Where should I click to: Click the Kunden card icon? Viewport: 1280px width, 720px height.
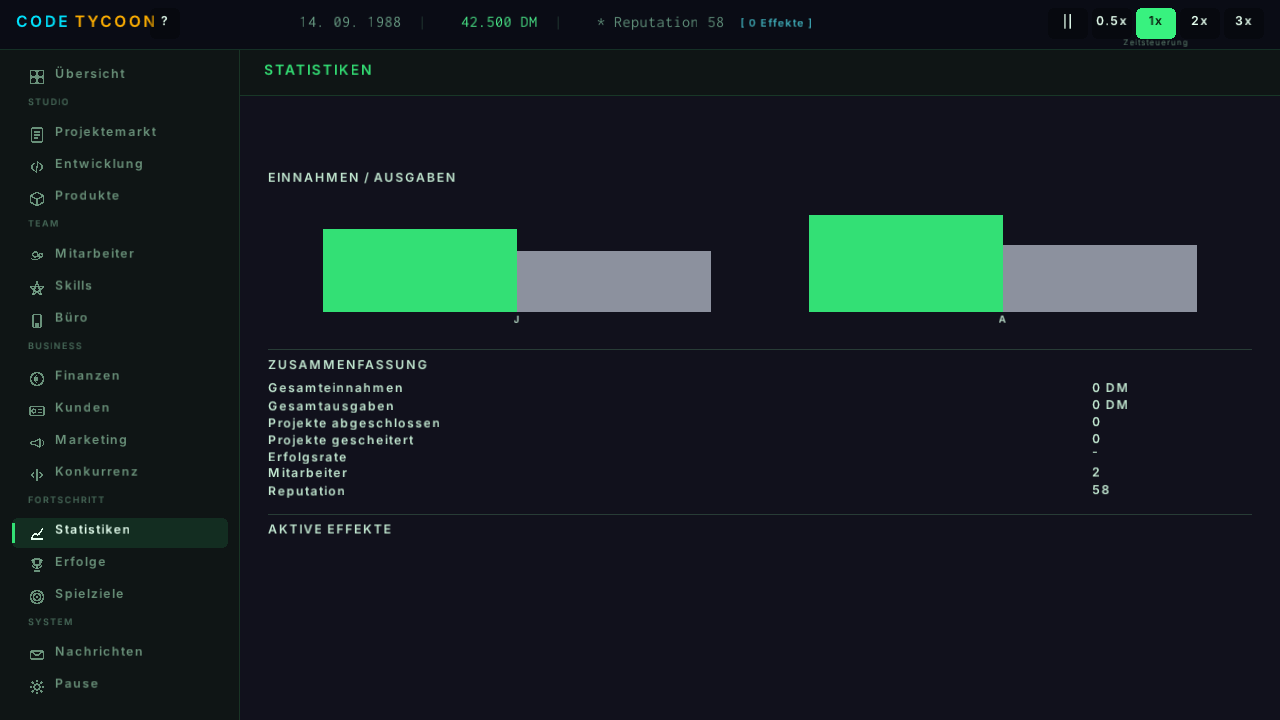pyautogui.click(x=37, y=411)
